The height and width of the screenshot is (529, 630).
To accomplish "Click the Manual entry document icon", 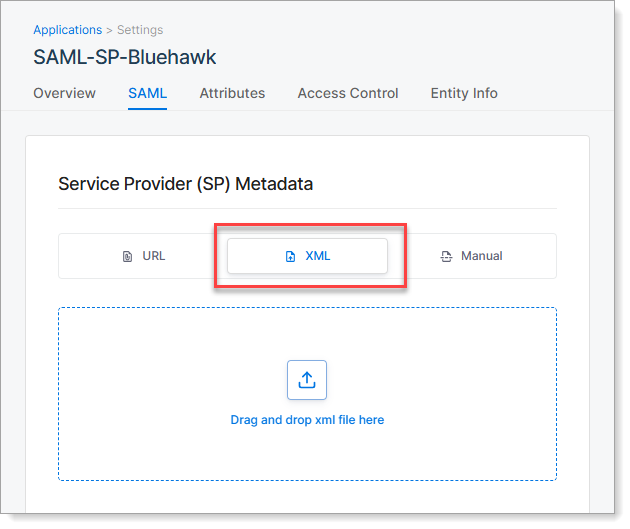I will (x=446, y=256).
